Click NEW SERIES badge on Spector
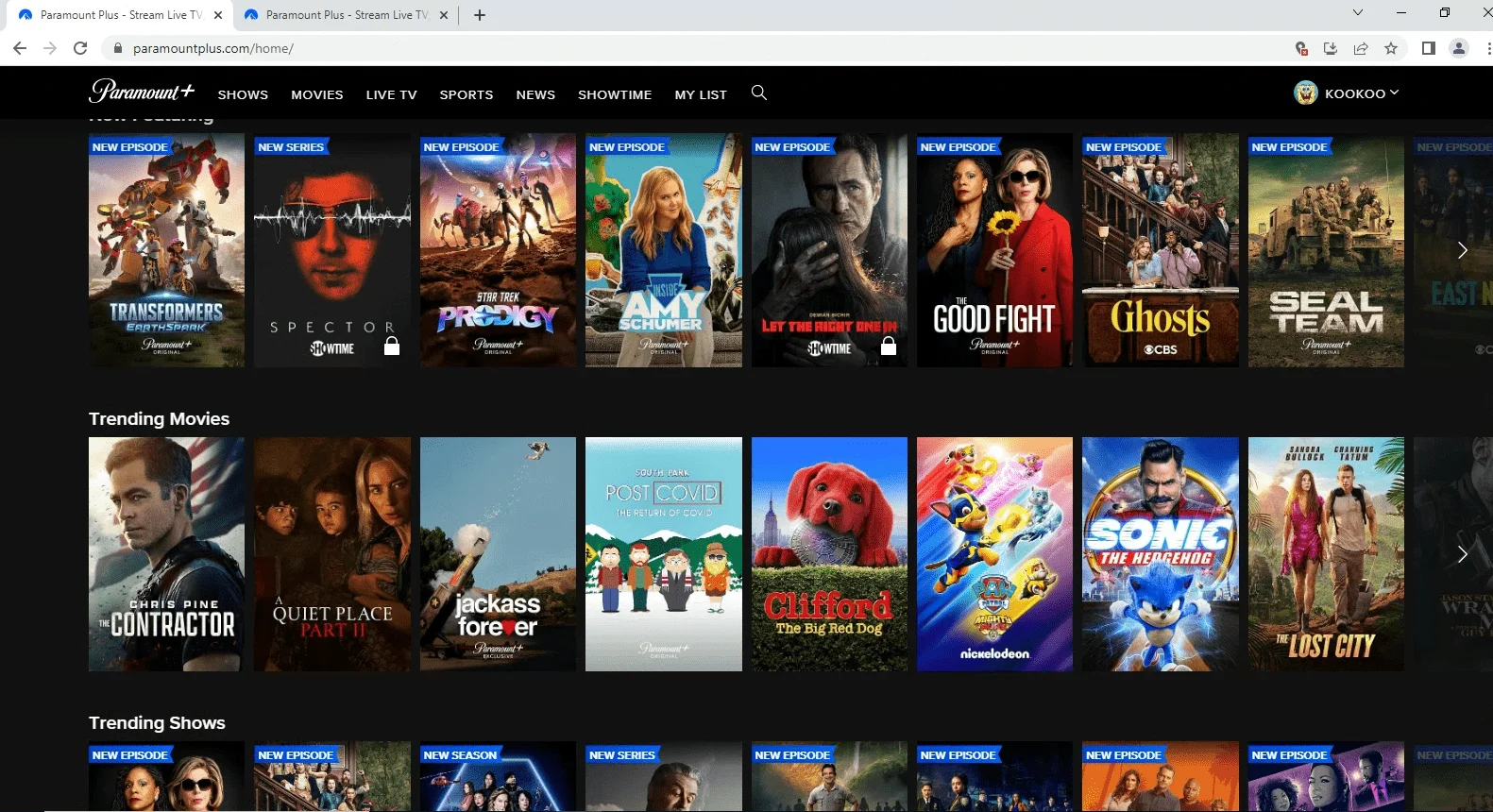This screenshot has width=1493, height=812. [x=291, y=147]
